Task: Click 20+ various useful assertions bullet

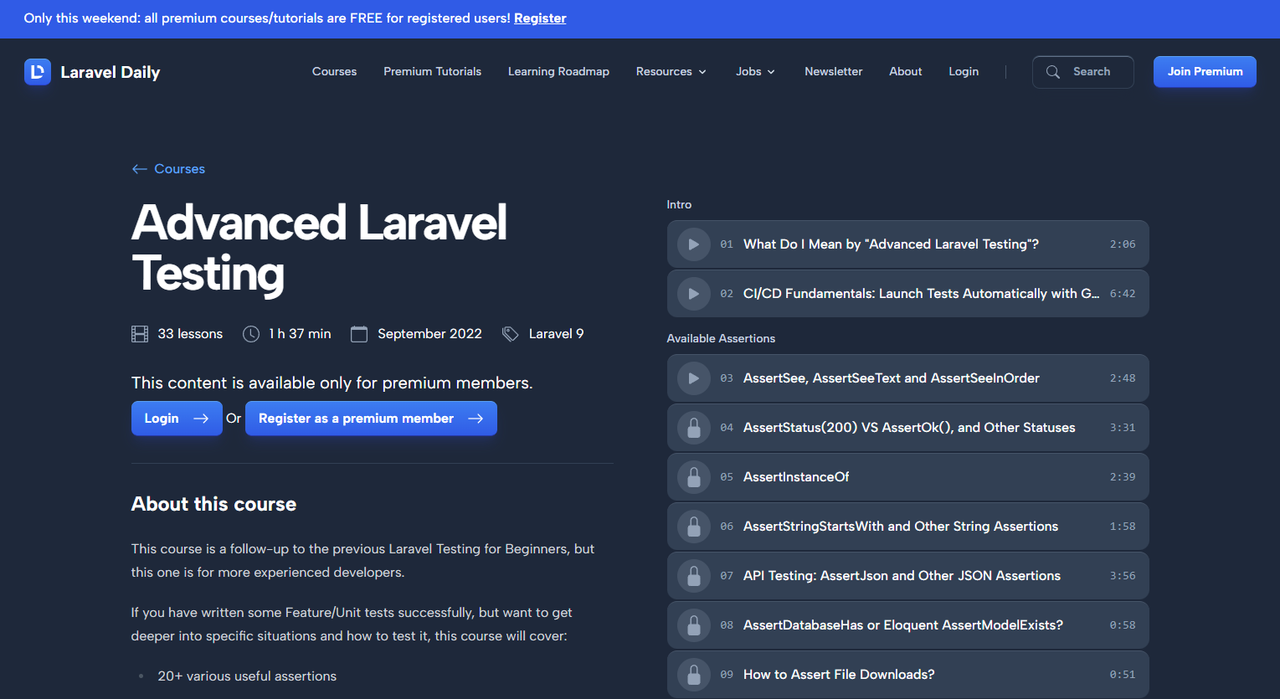Action: (x=247, y=676)
